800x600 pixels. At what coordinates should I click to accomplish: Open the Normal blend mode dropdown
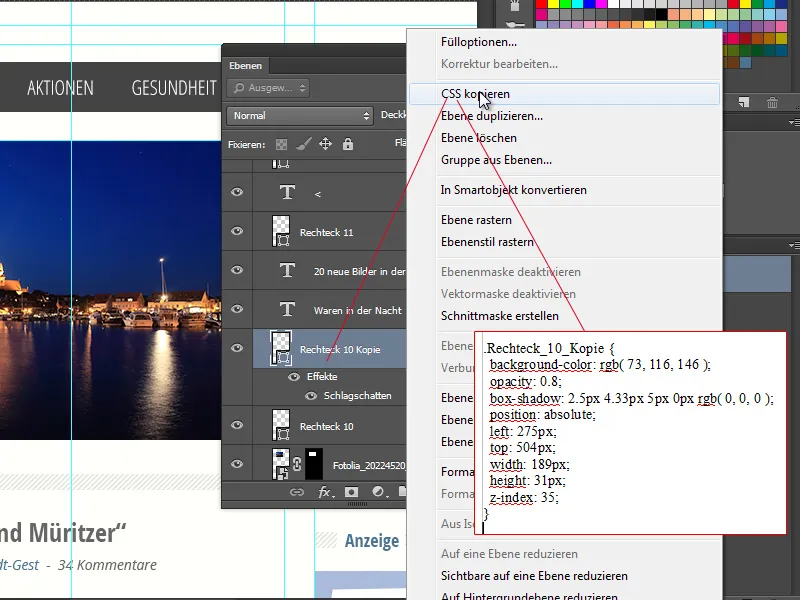click(299, 116)
